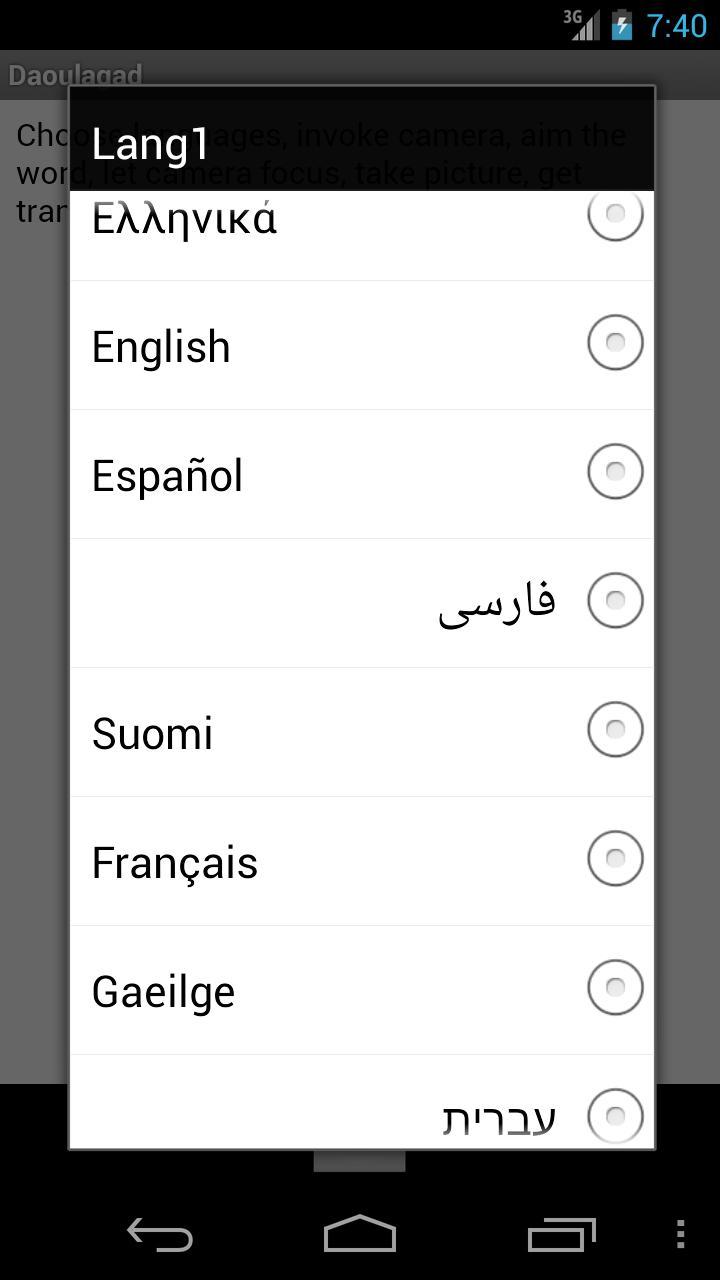Image resolution: width=720 pixels, height=1280 pixels.
Task: Select the Español language row
Action: point(300,475)
